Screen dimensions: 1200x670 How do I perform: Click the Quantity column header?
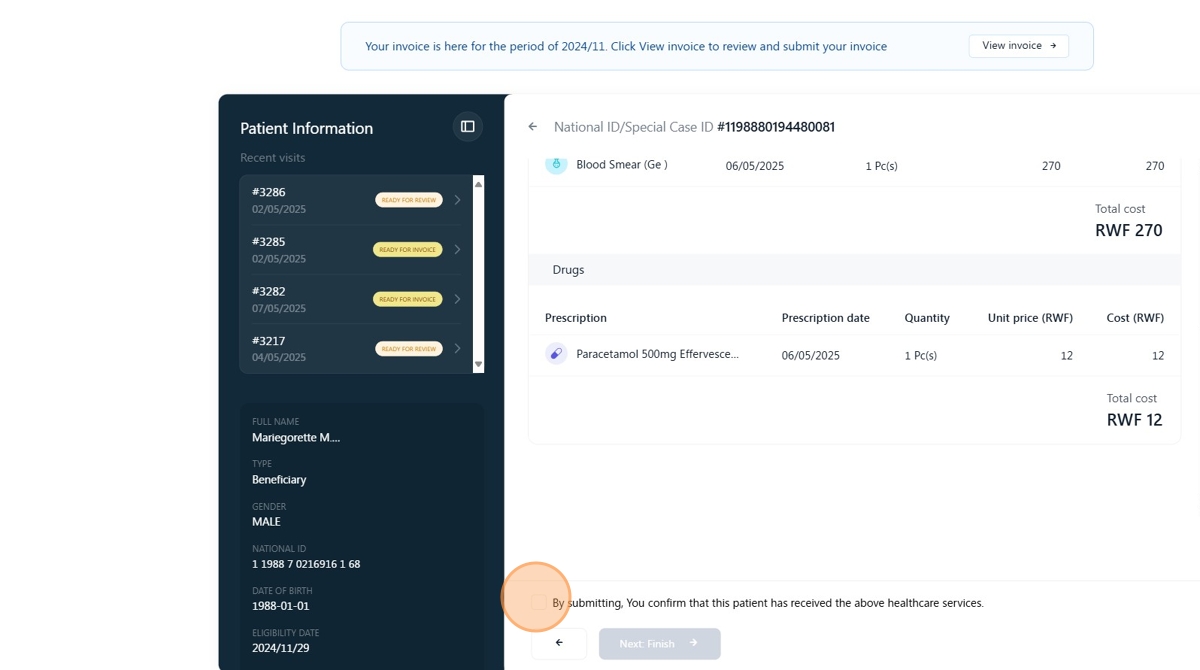coord(927,318)
